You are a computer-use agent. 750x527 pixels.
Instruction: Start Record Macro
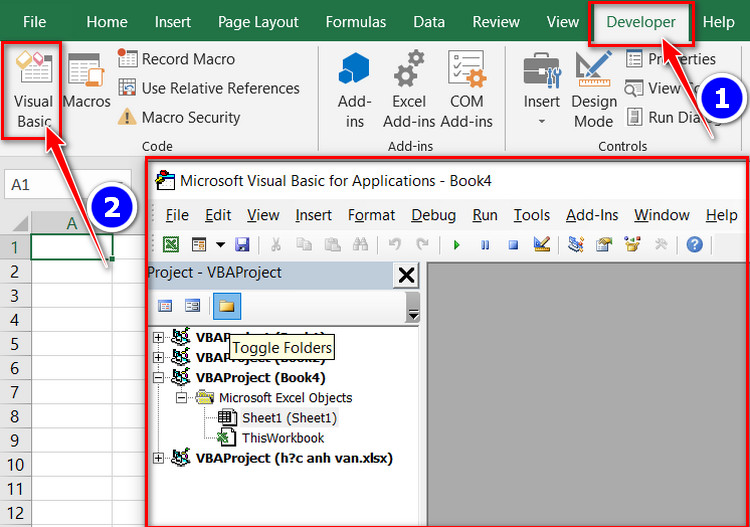click(x=176, y=59)
